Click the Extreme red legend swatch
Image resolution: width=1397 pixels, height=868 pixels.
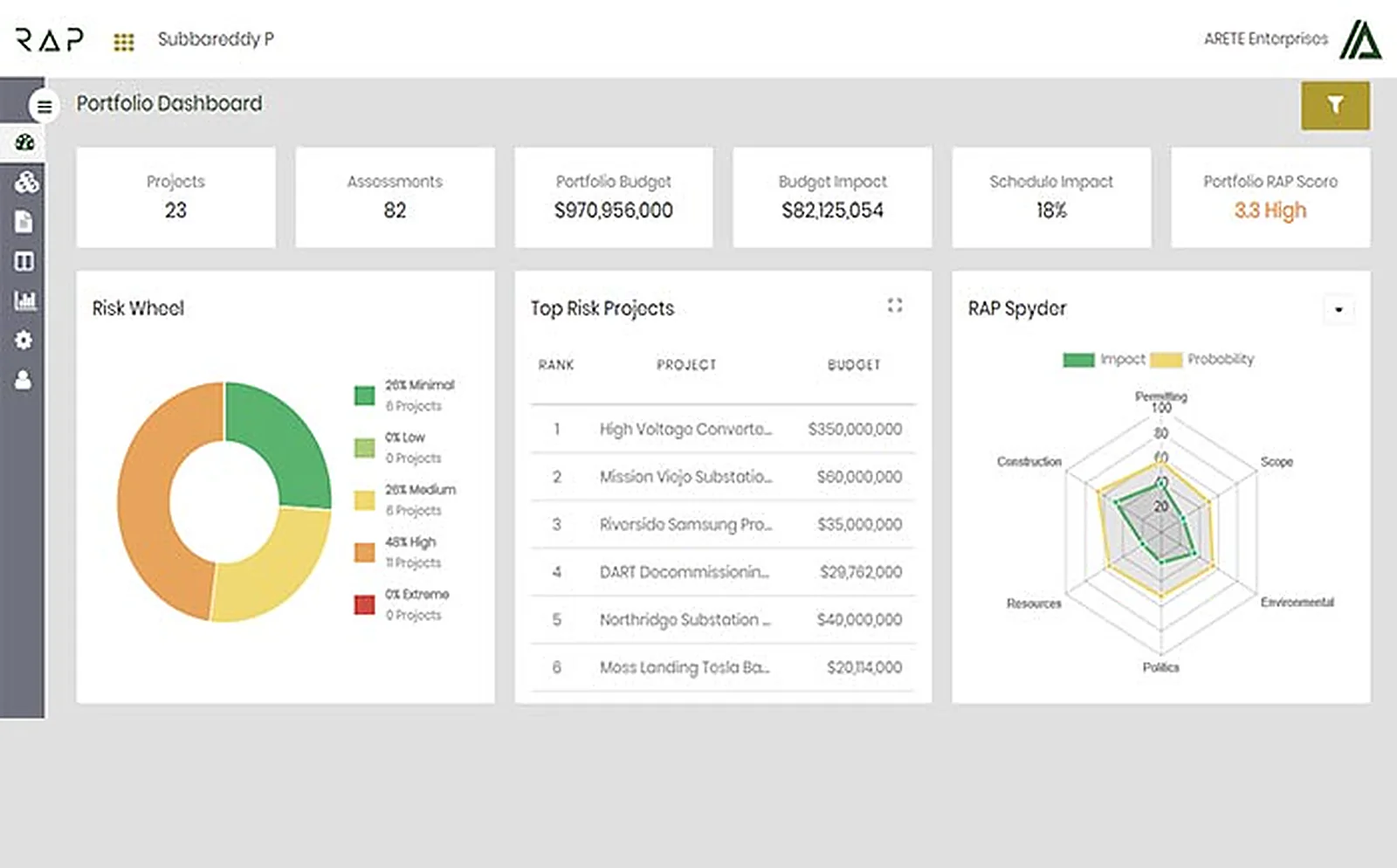point(365,604)
